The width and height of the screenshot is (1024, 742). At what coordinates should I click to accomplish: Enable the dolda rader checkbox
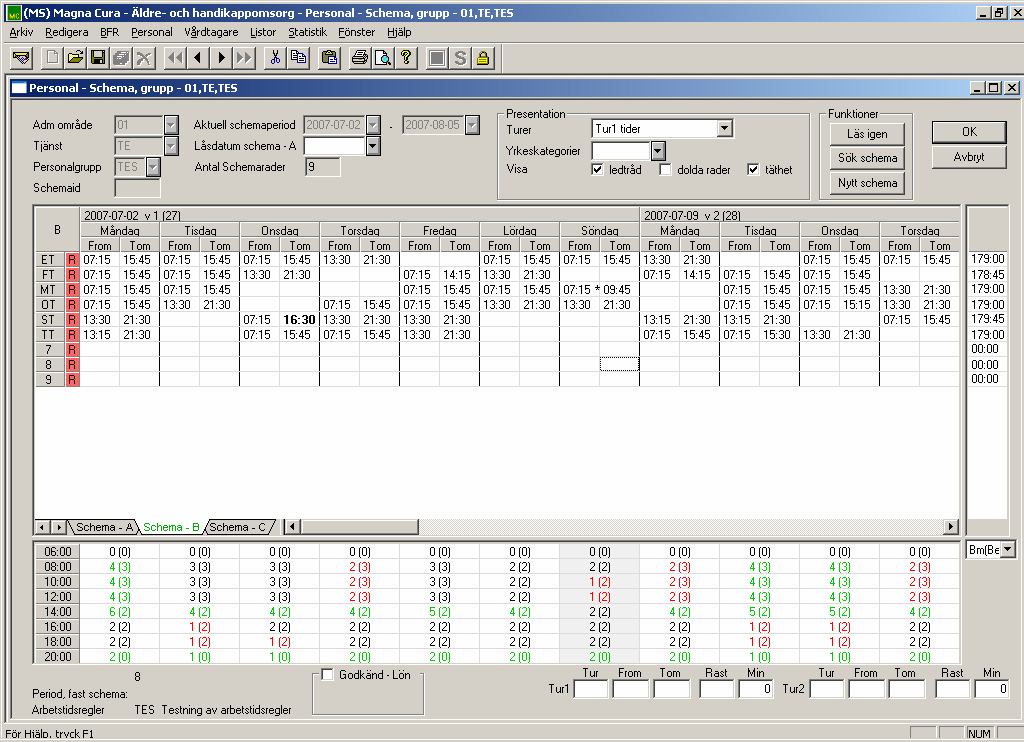click(x=665, y=170)
